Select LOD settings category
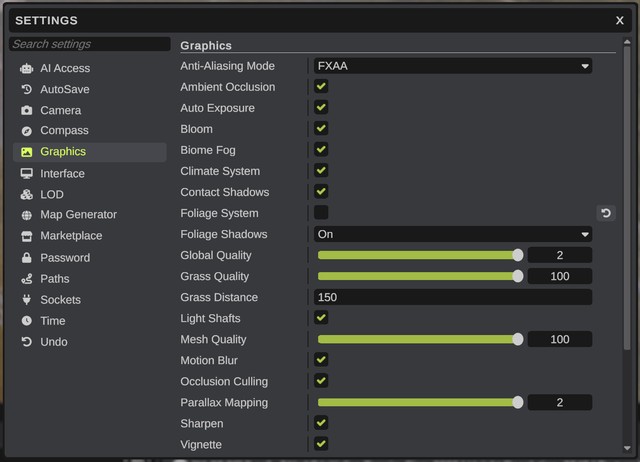Screen dimensions: 640x462 [89, 194]
